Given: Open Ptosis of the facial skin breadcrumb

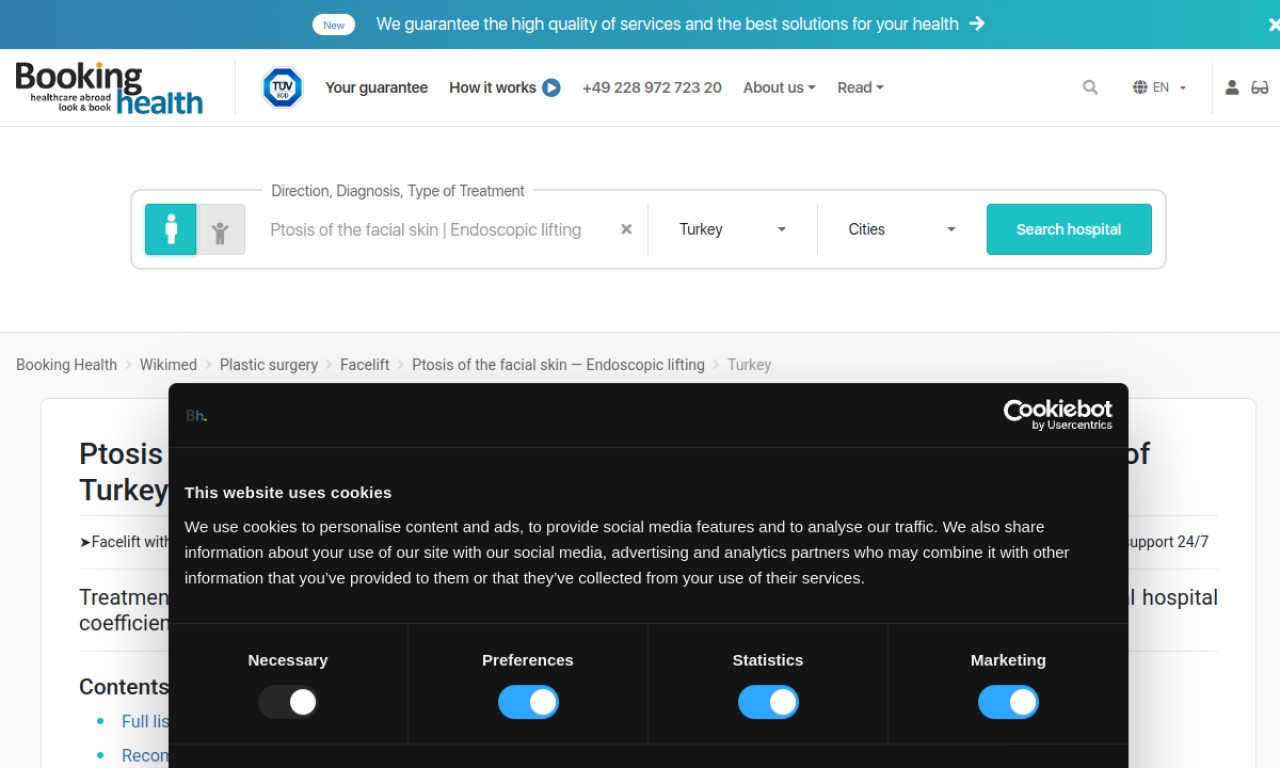Looking at the screenshot, I should pyautogui.click(x=558, y=365).
